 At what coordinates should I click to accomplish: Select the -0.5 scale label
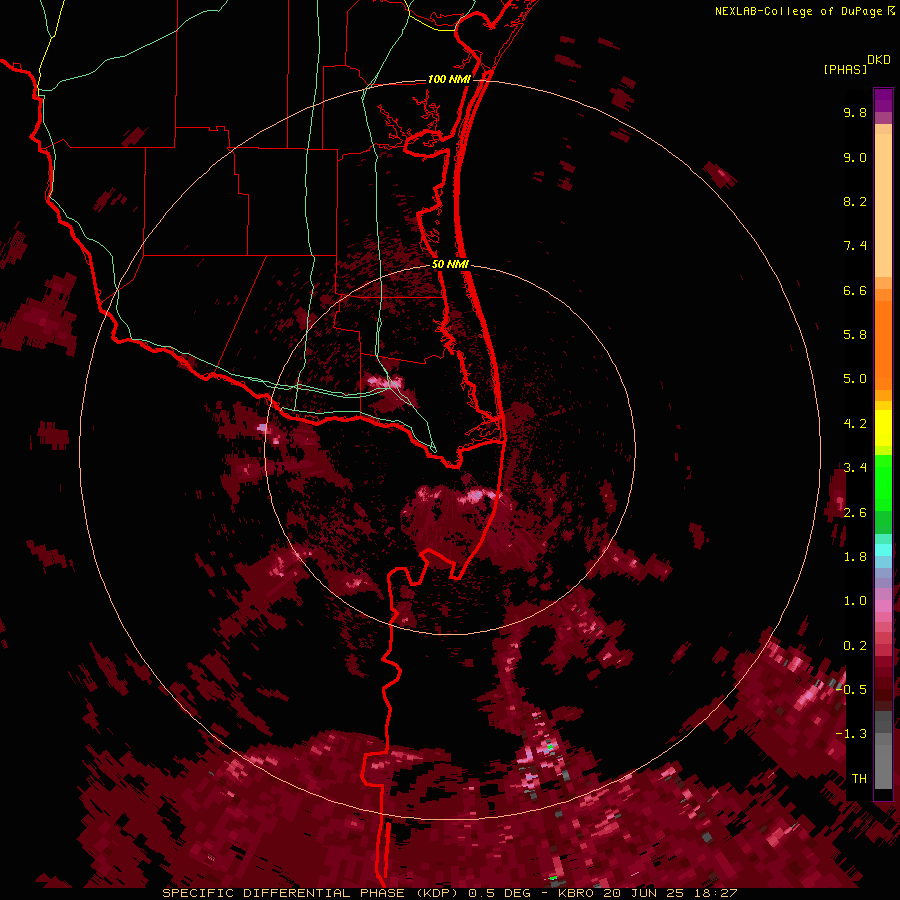[851, 690]
